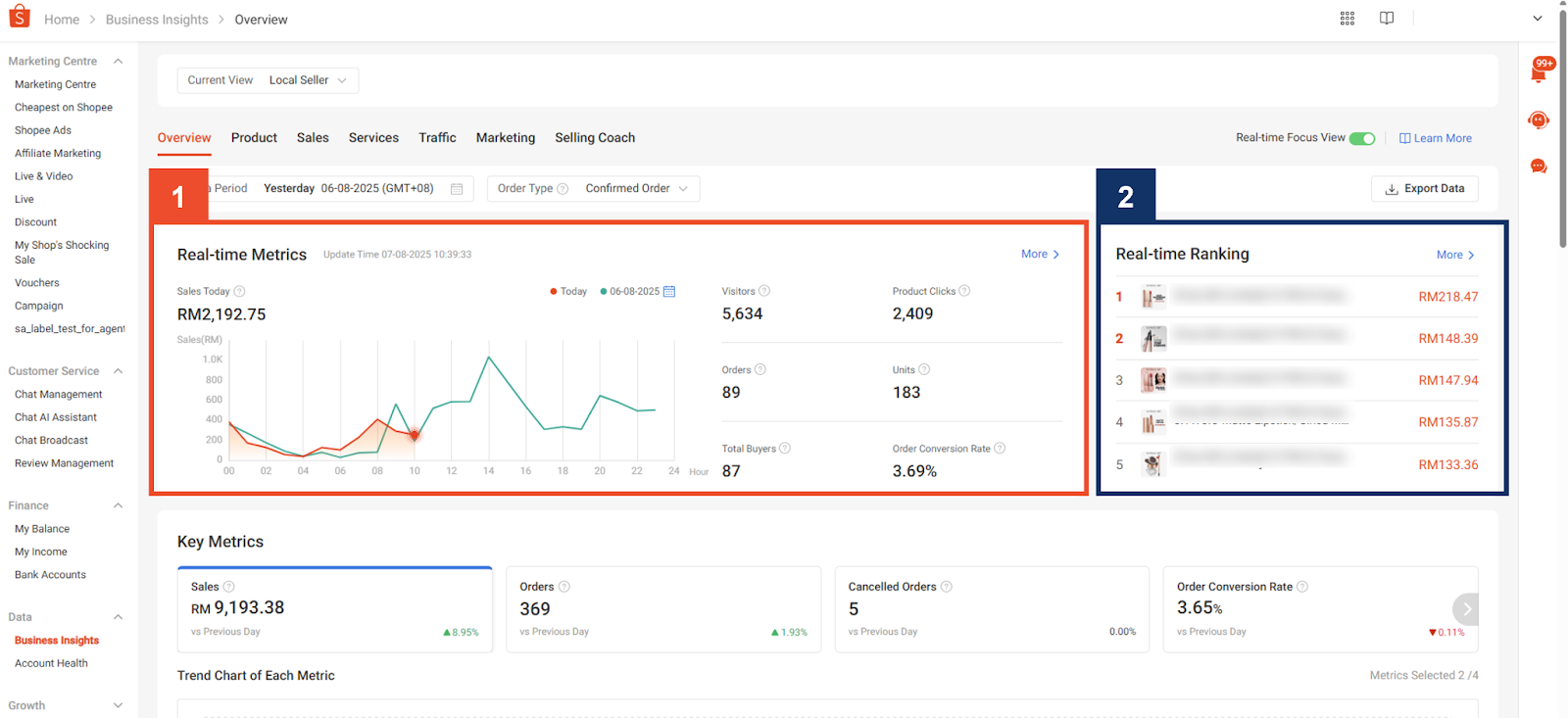Show next key metrics with arrow button
The height and width of the screenshot is (718, 1568).
coord(1466,609)
